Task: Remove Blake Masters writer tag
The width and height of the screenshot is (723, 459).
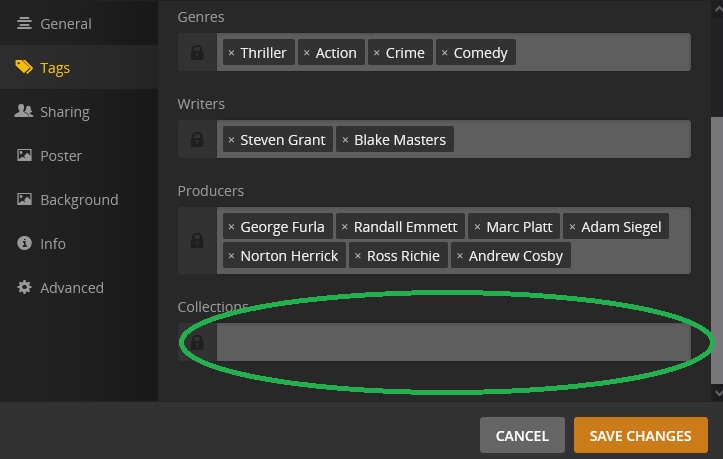Action: [345, 140]
